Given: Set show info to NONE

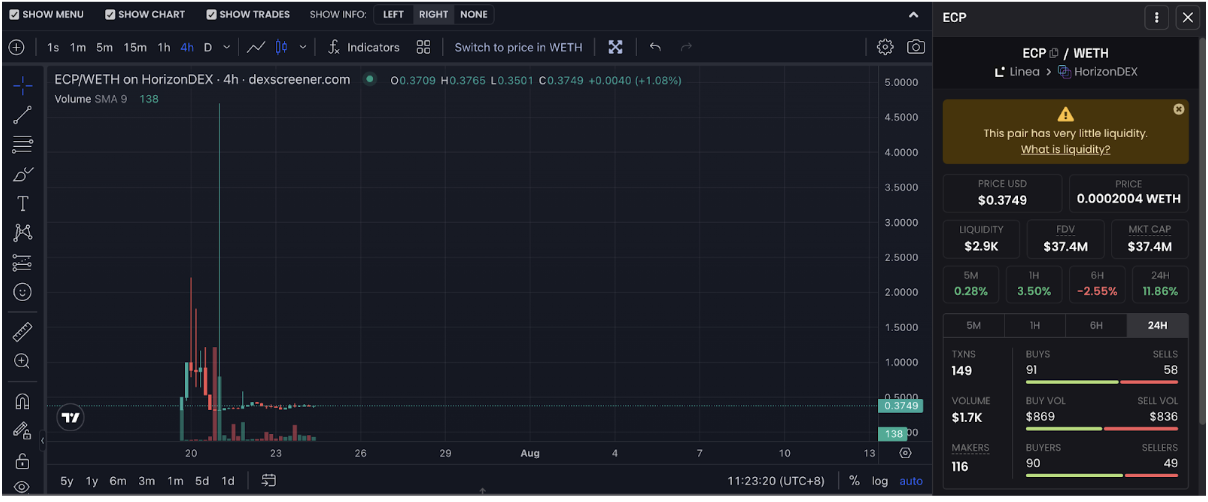Looking at the screenshot, I should tap(474, 15).
